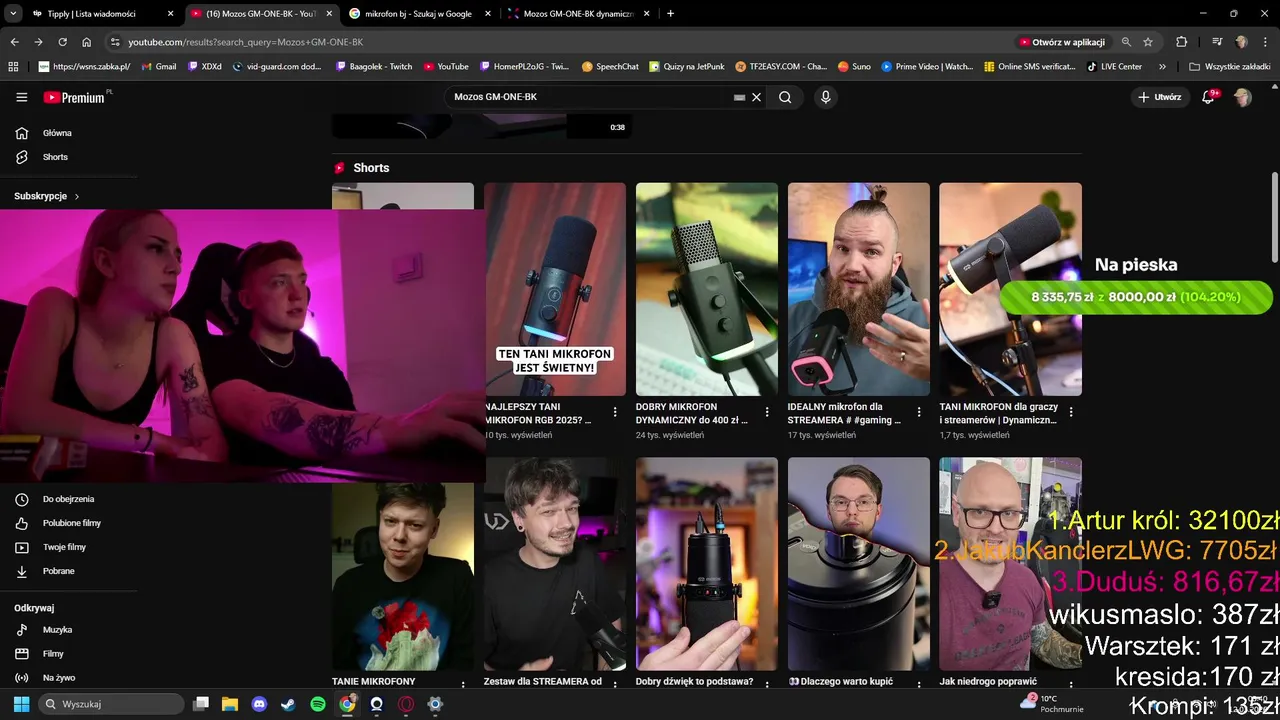Open 'LIVE Center' bookmark
The width and height of the screenshot is (1280, 720).
[x=1114, y=67]
